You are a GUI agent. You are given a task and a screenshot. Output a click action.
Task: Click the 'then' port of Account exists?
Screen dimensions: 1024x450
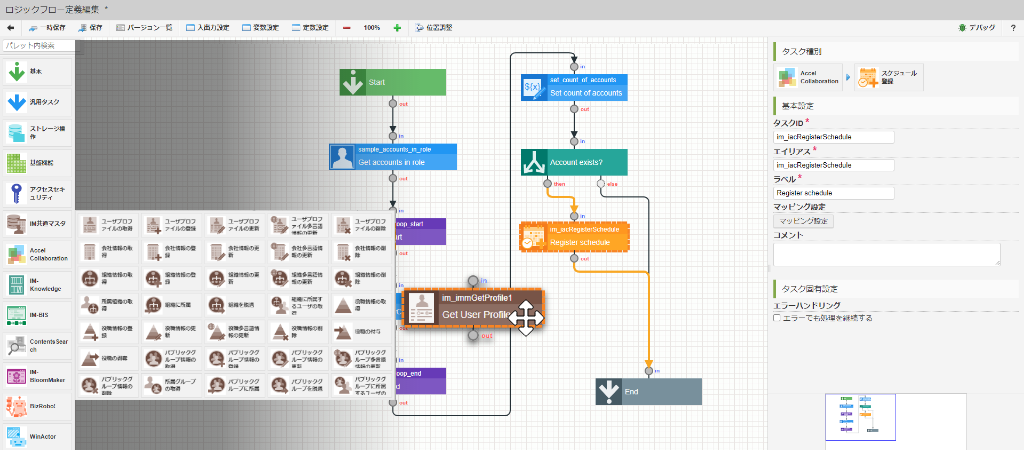(x=547, y=184)
